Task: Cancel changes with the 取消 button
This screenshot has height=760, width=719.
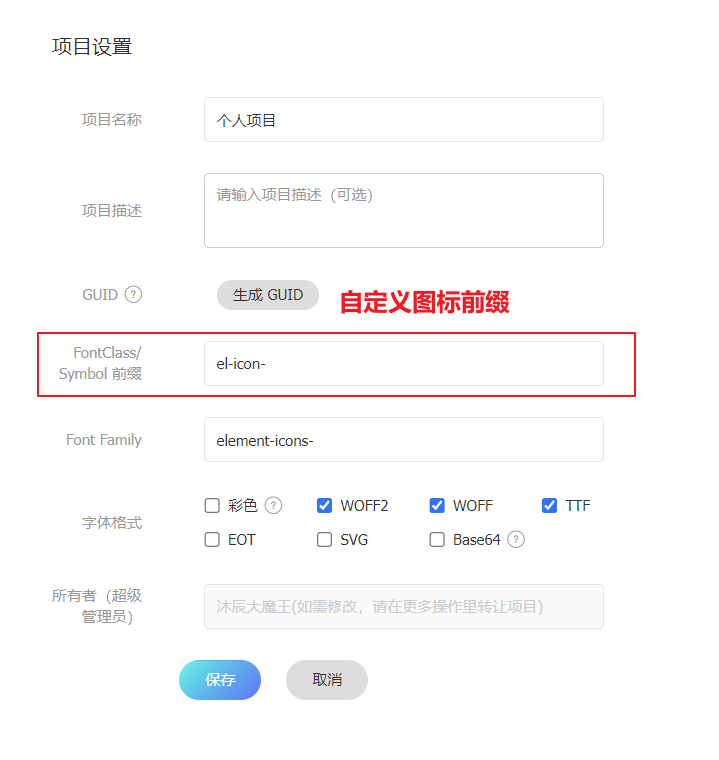Action: point(327,680)
